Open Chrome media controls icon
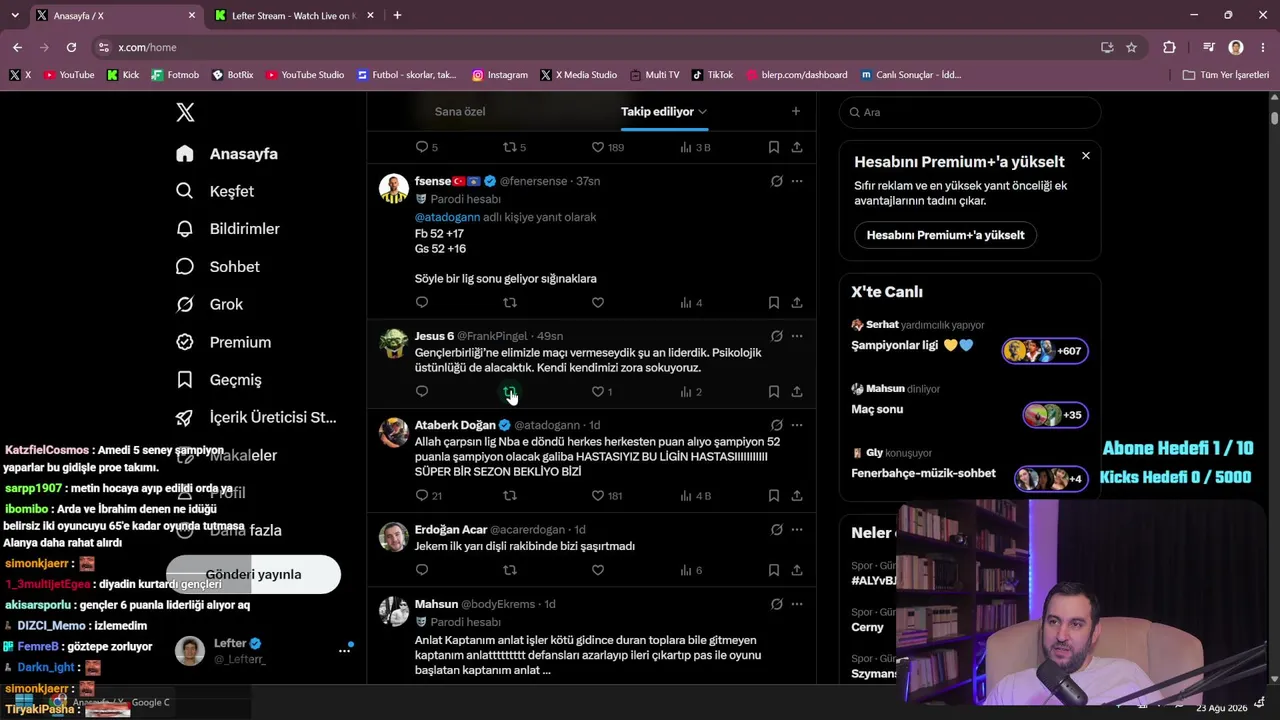 [x=1208, y=47]
